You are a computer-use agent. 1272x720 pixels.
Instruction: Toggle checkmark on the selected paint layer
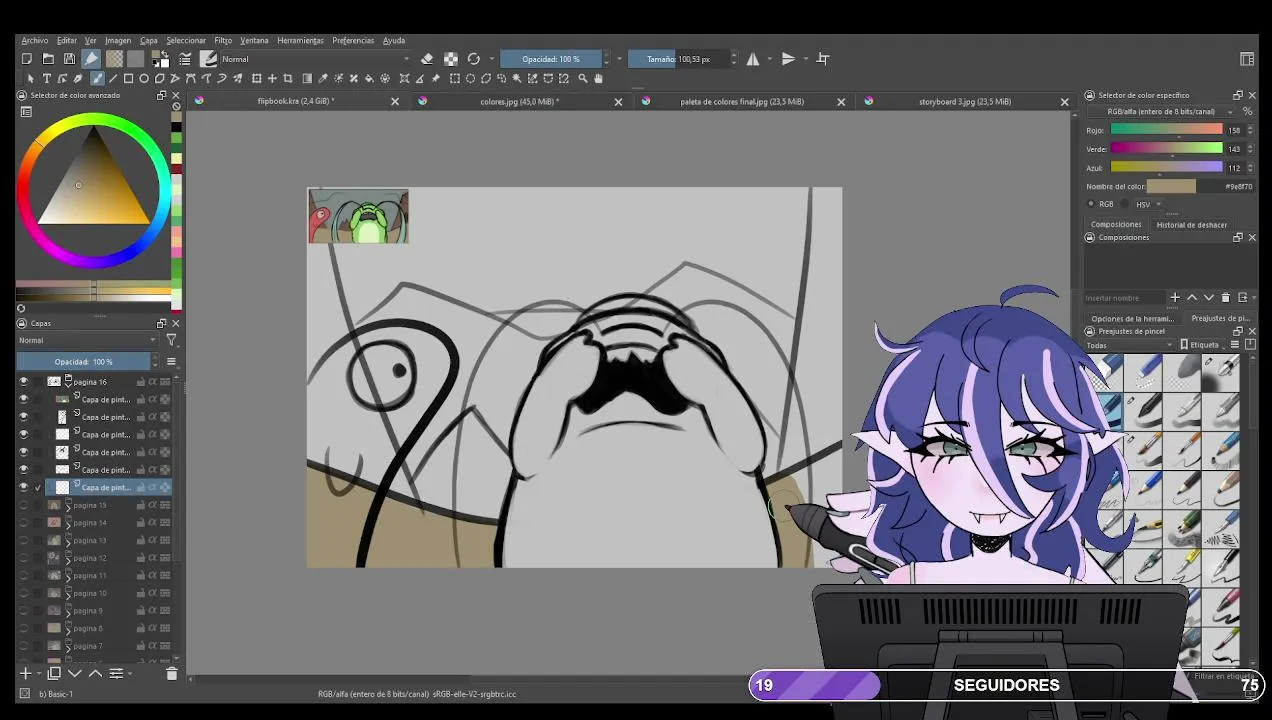[x=38, y=487]
